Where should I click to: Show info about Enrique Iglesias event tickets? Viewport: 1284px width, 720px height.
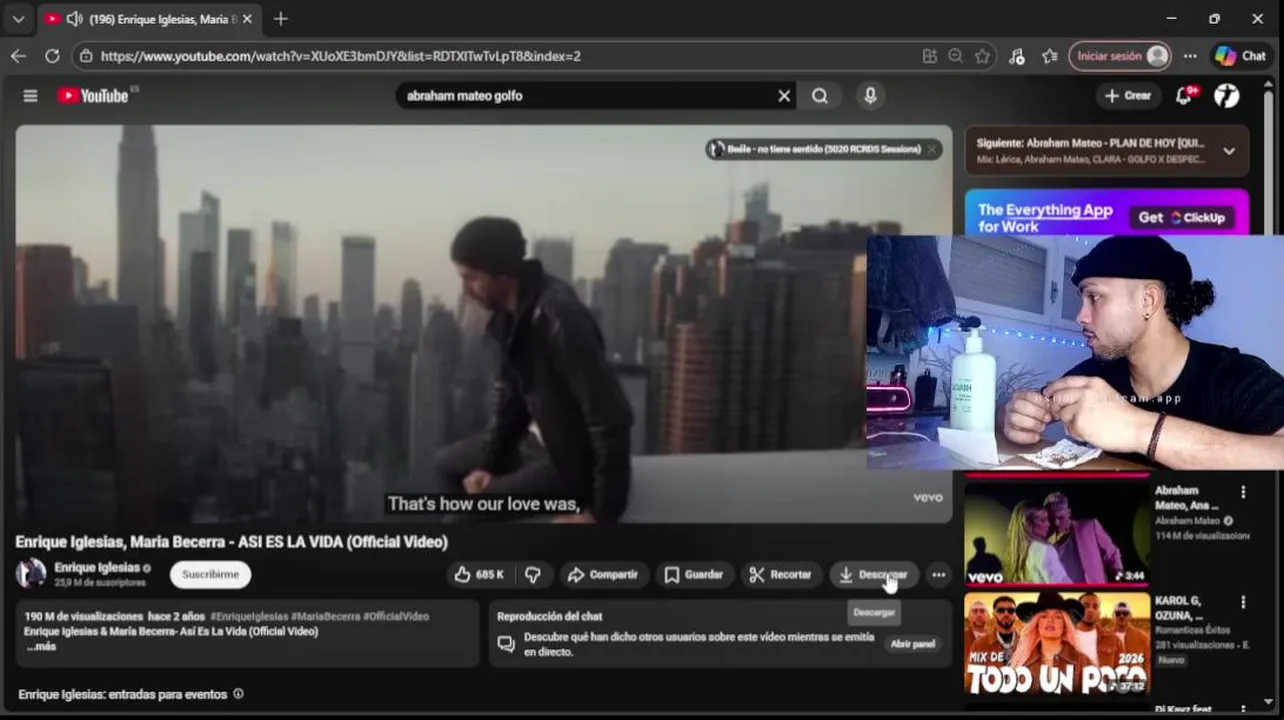(x=238, y=693)
